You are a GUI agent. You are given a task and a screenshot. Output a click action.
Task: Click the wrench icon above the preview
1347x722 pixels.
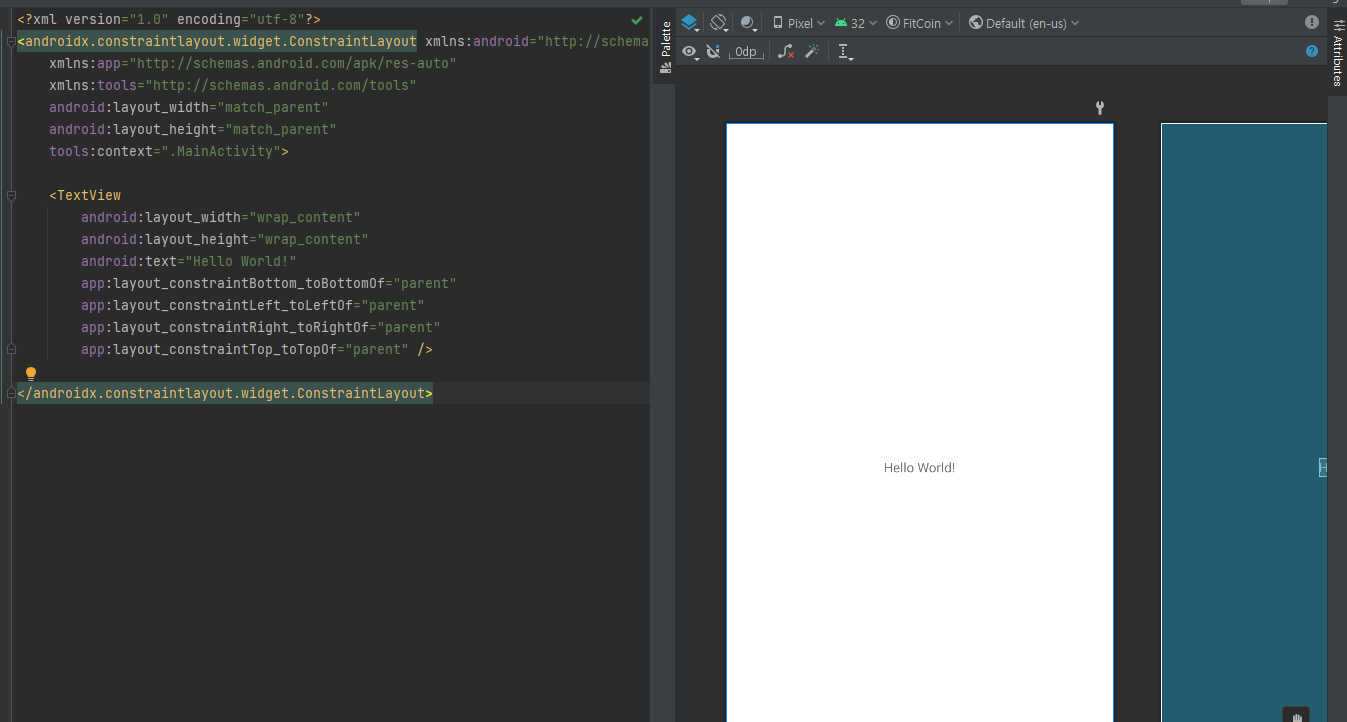click(1100, 108)
